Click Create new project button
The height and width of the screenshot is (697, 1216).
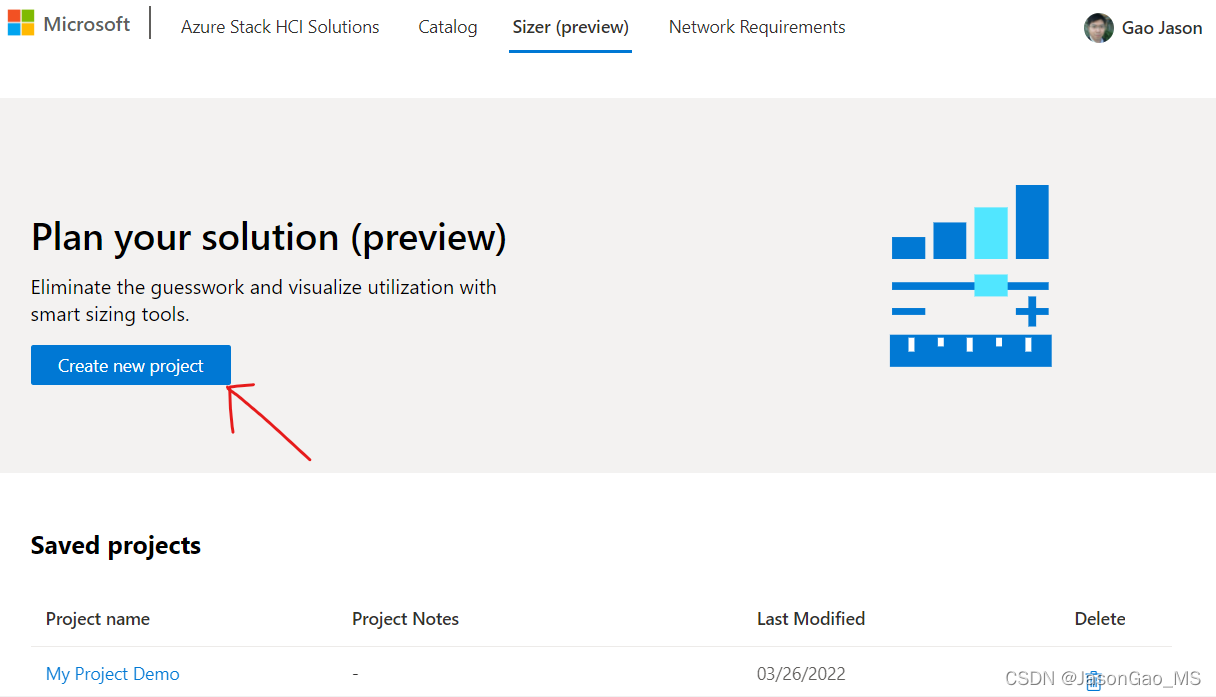[x=131, y=366]
